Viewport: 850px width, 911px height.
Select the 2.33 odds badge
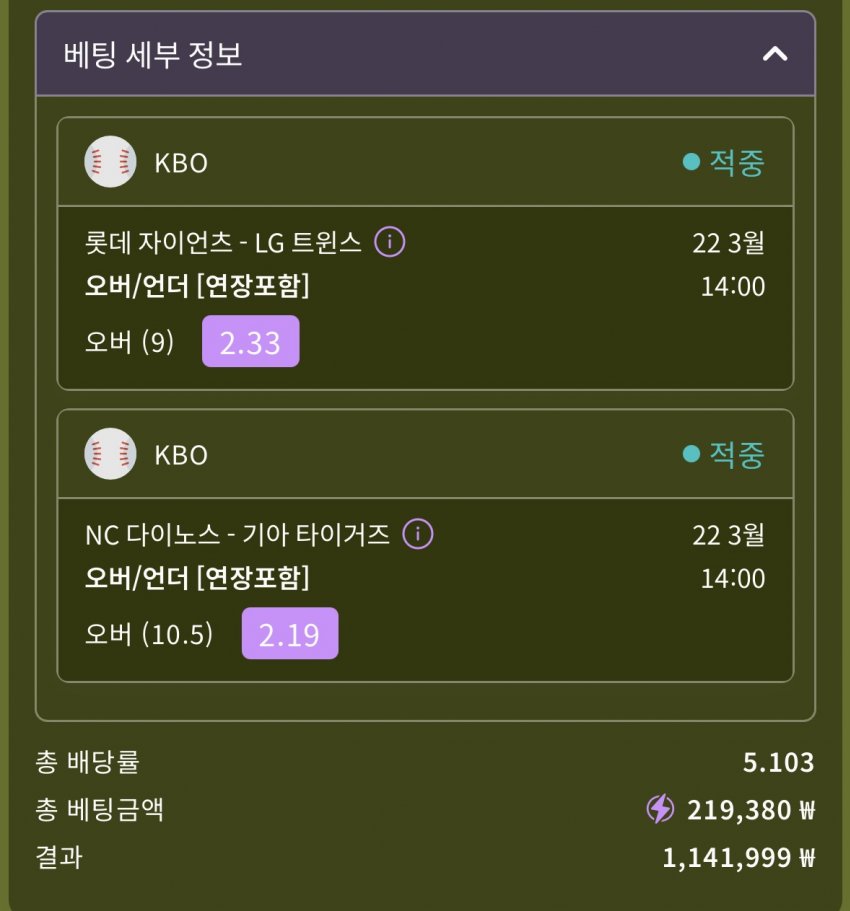tap(250, 342)
